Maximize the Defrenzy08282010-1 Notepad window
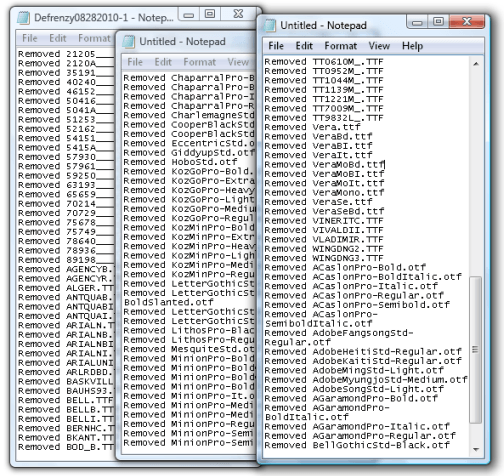Screen dimensions: 504x476 210,14
